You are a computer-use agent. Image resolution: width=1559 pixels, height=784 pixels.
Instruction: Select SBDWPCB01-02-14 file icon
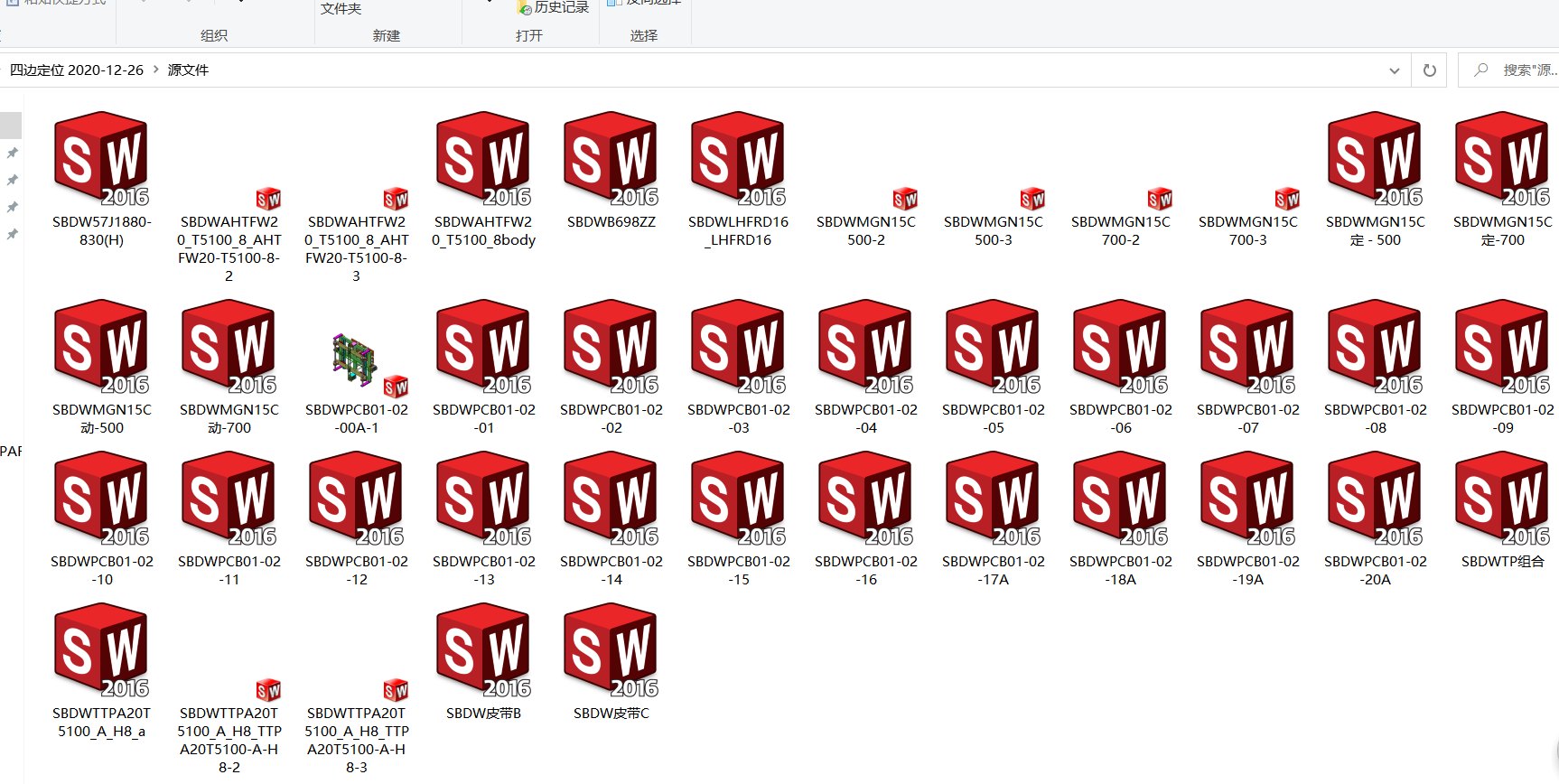click(x=611, y=499)
